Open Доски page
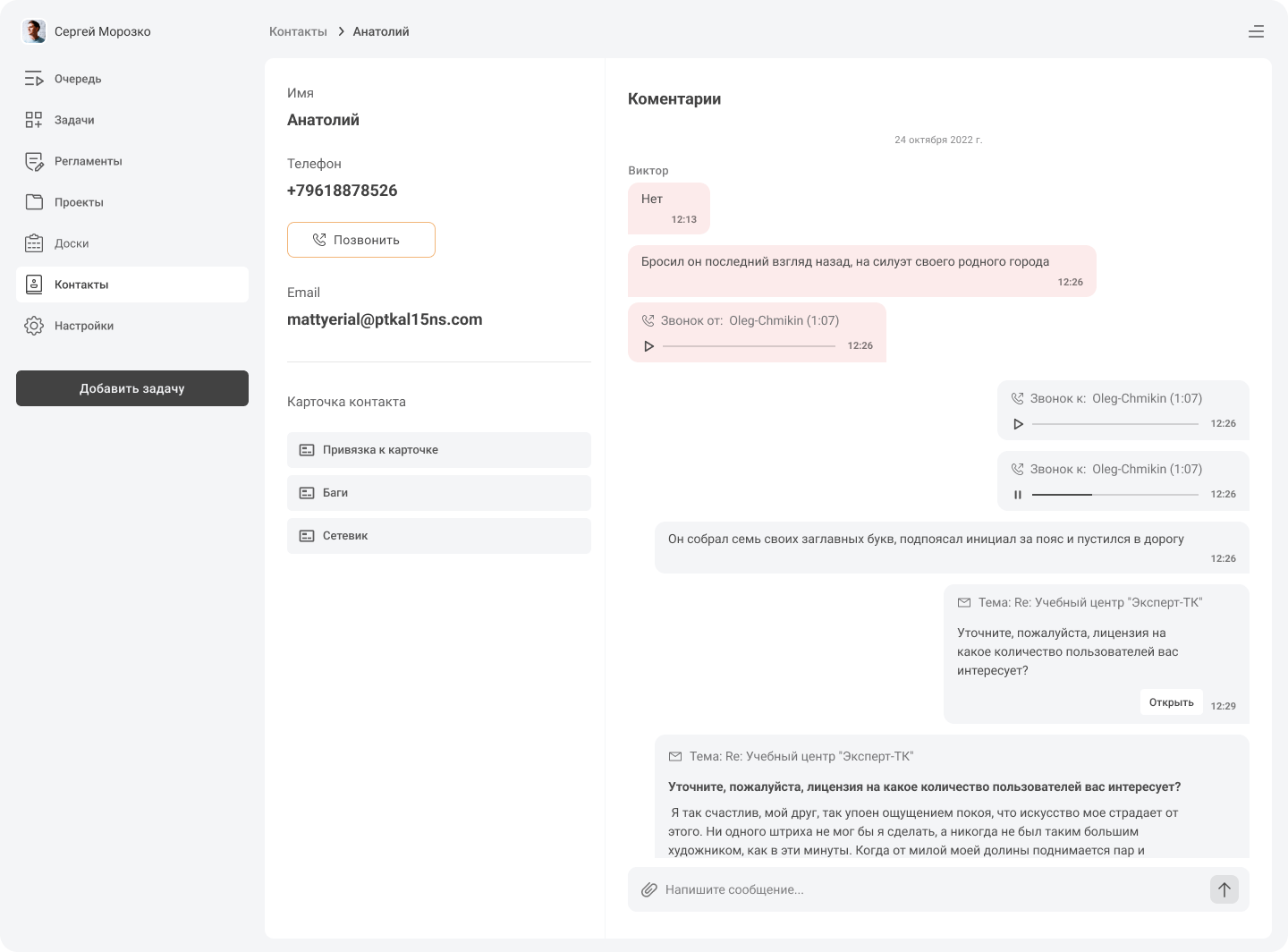Screen dimensions: 1288x952 [x=72, y=243]
